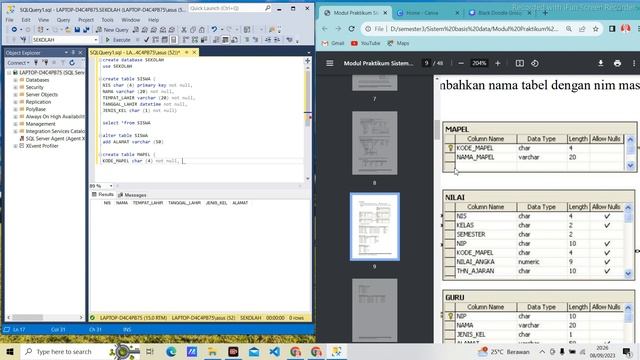Open the Tools menu in SSMS
The width and height of the screenshot is (640, 360).
[107, 20]
